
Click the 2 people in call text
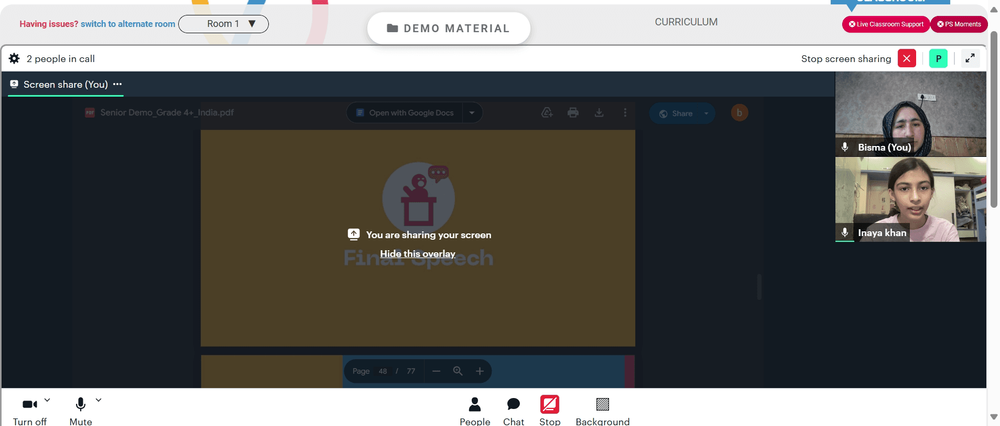coord(61,59)
